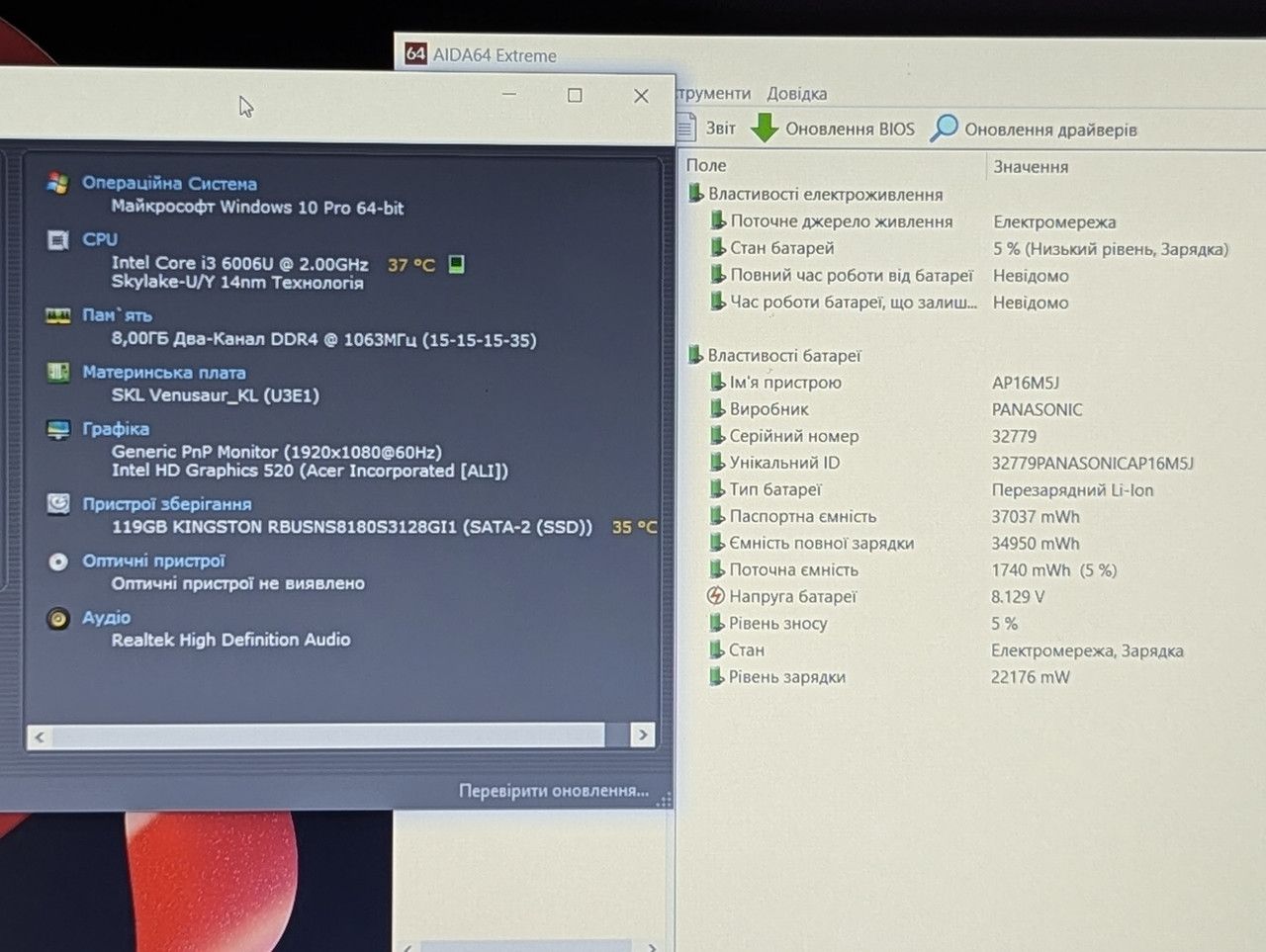Maximize the Speccy window
Image resolution: width=1266 pixels, height=952 pixels.
pyautogui.click(x=575, y=95)
